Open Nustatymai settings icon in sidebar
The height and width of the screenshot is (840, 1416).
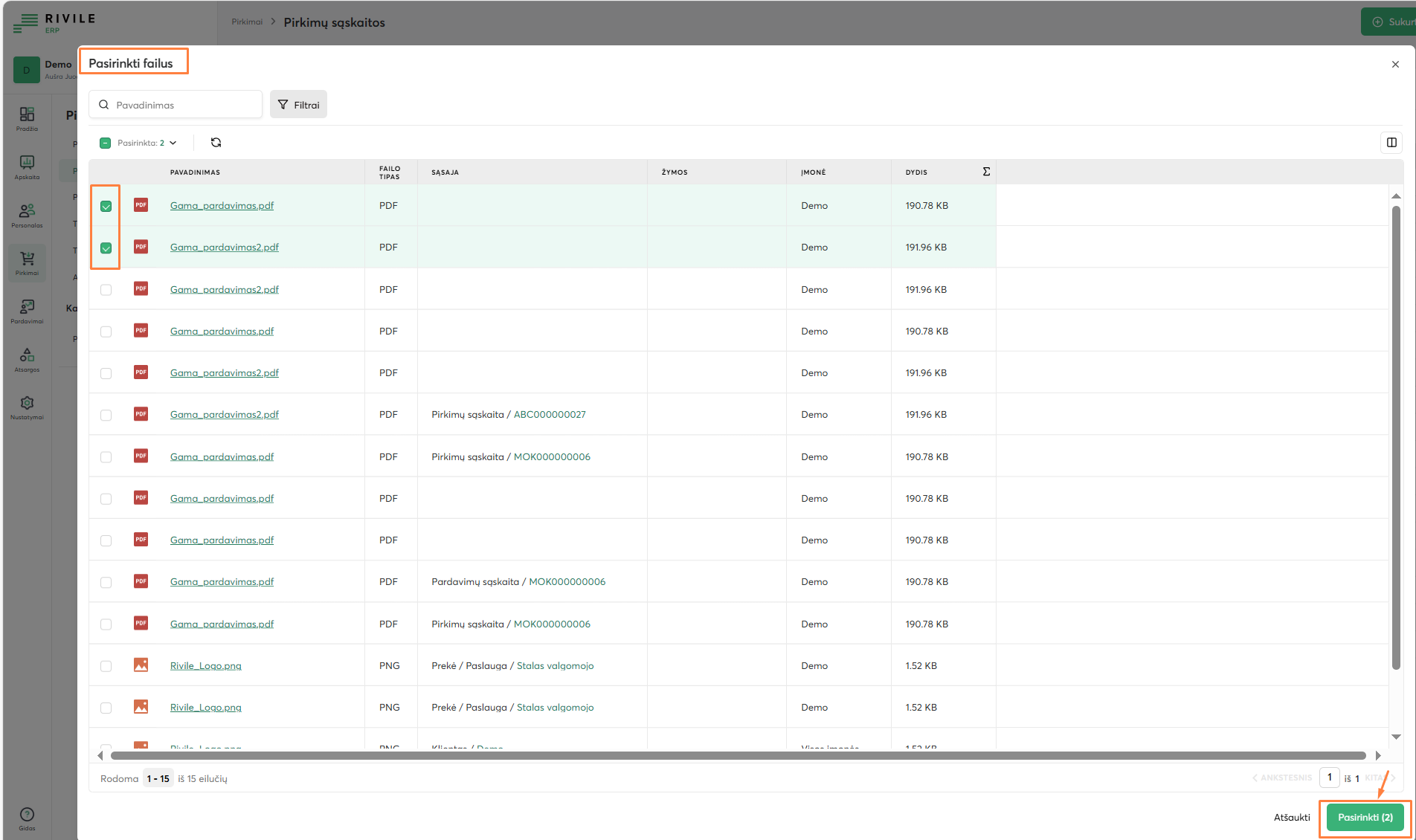coord(28,407)
